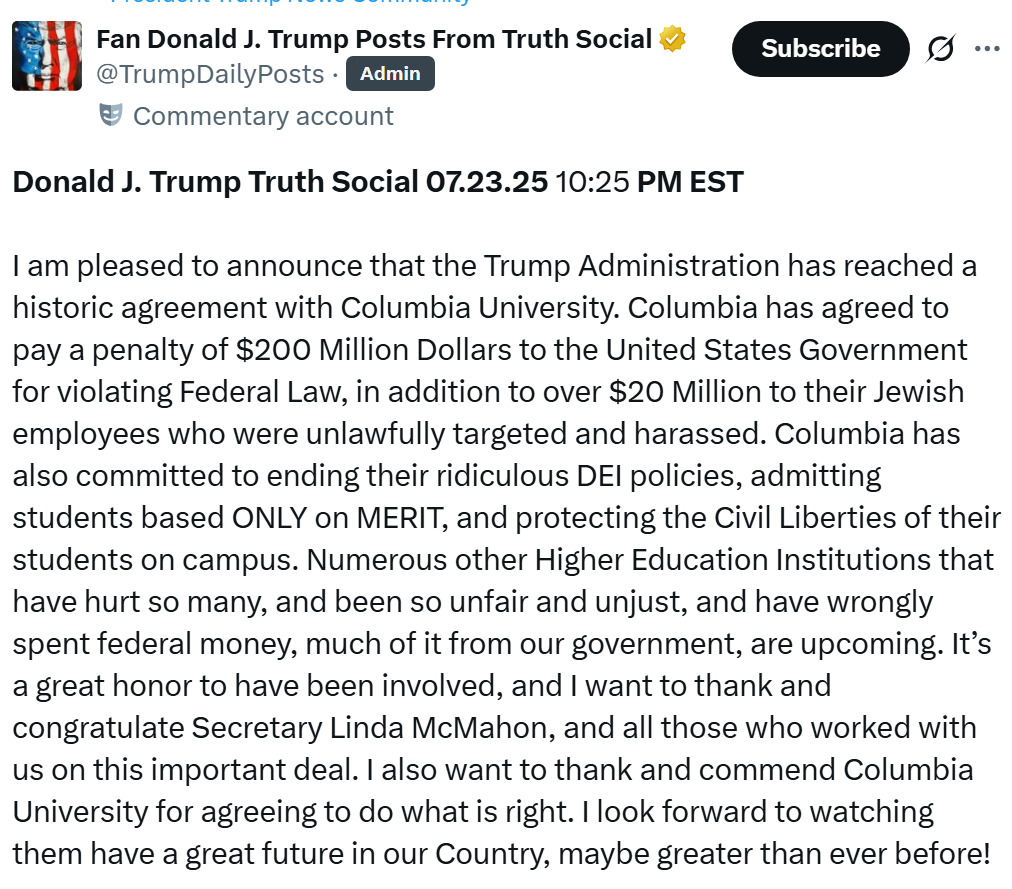Screen dimensions: 1012x889
Task: Click the 10:25 time in the heading
Action: tap(592, 181)
